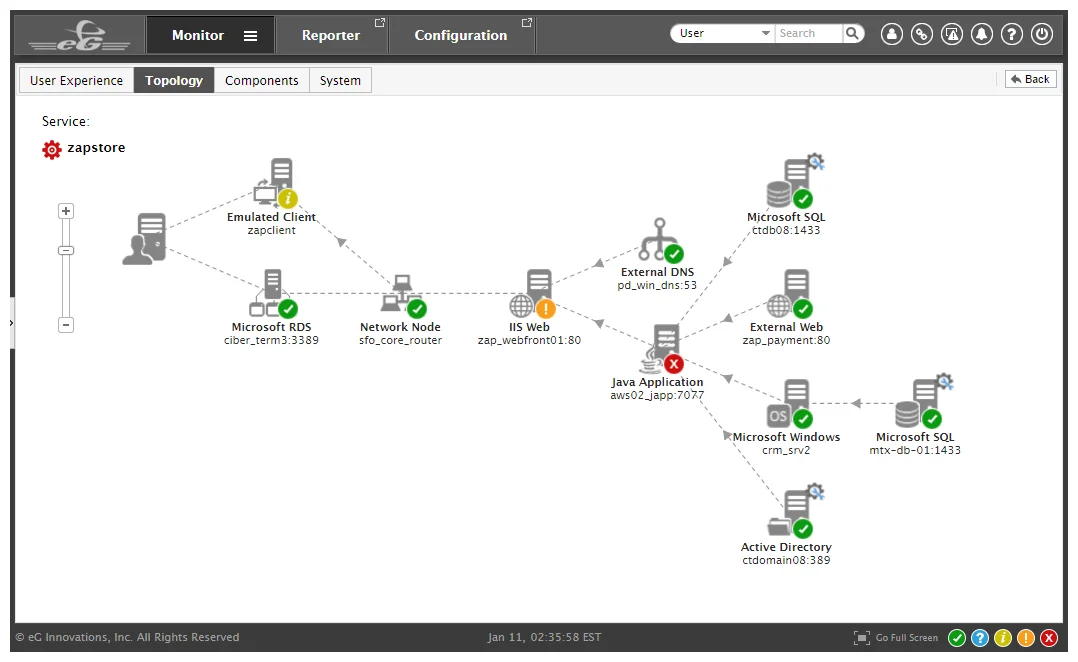Click the Back button
Viewport: 1078px width, 662px height.
click(1031, 79)
